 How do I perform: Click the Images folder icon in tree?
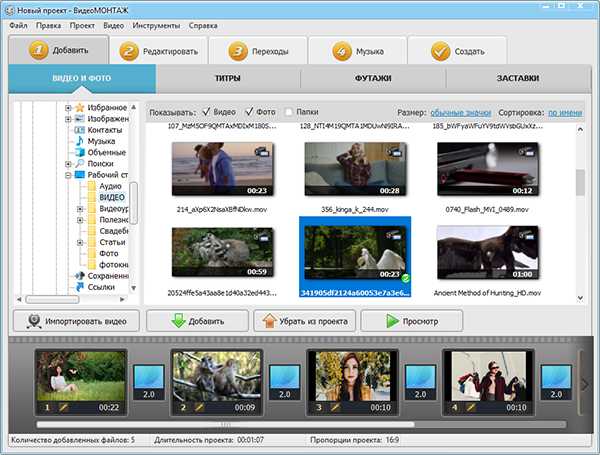click(80, 119)
